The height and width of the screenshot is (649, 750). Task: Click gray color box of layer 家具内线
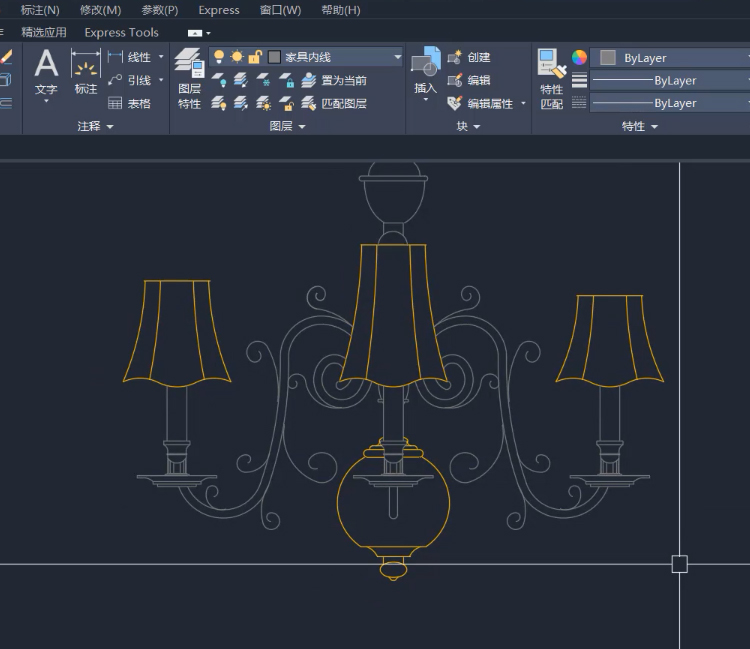click(274, 57)
